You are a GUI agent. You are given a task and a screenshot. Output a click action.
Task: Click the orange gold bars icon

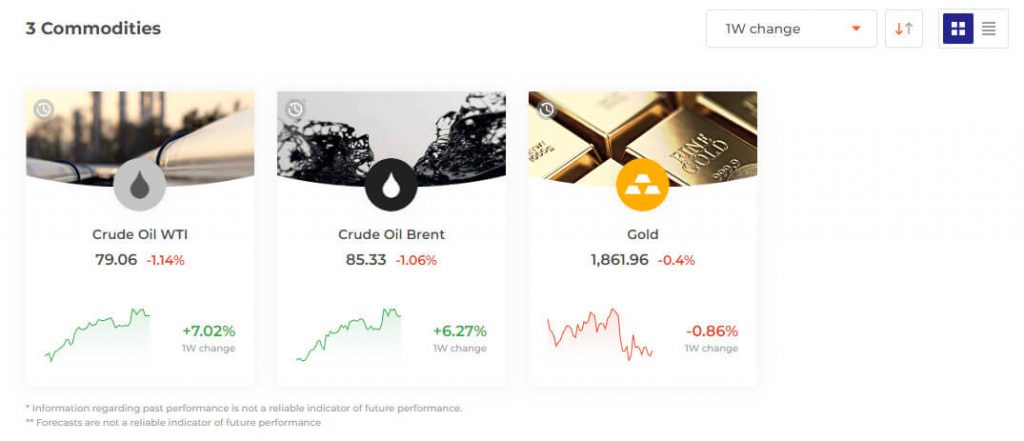(643, 185)
